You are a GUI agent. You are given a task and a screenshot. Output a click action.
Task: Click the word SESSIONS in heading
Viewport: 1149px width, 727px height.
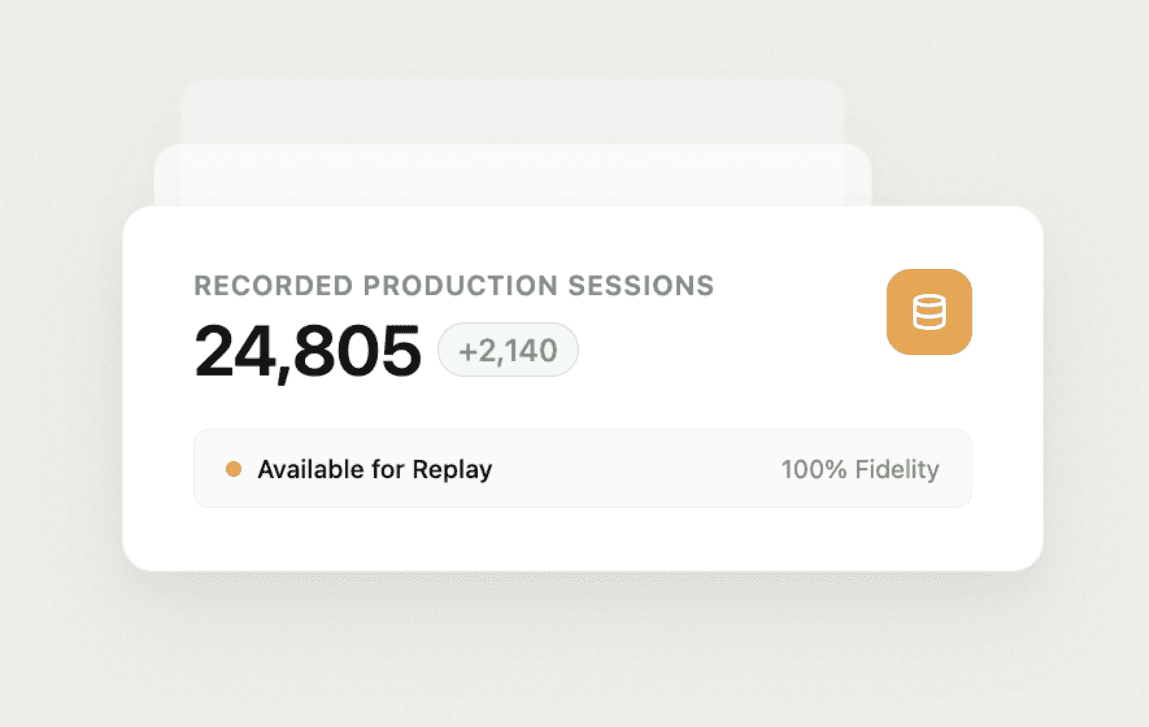[x=641, y=286]
